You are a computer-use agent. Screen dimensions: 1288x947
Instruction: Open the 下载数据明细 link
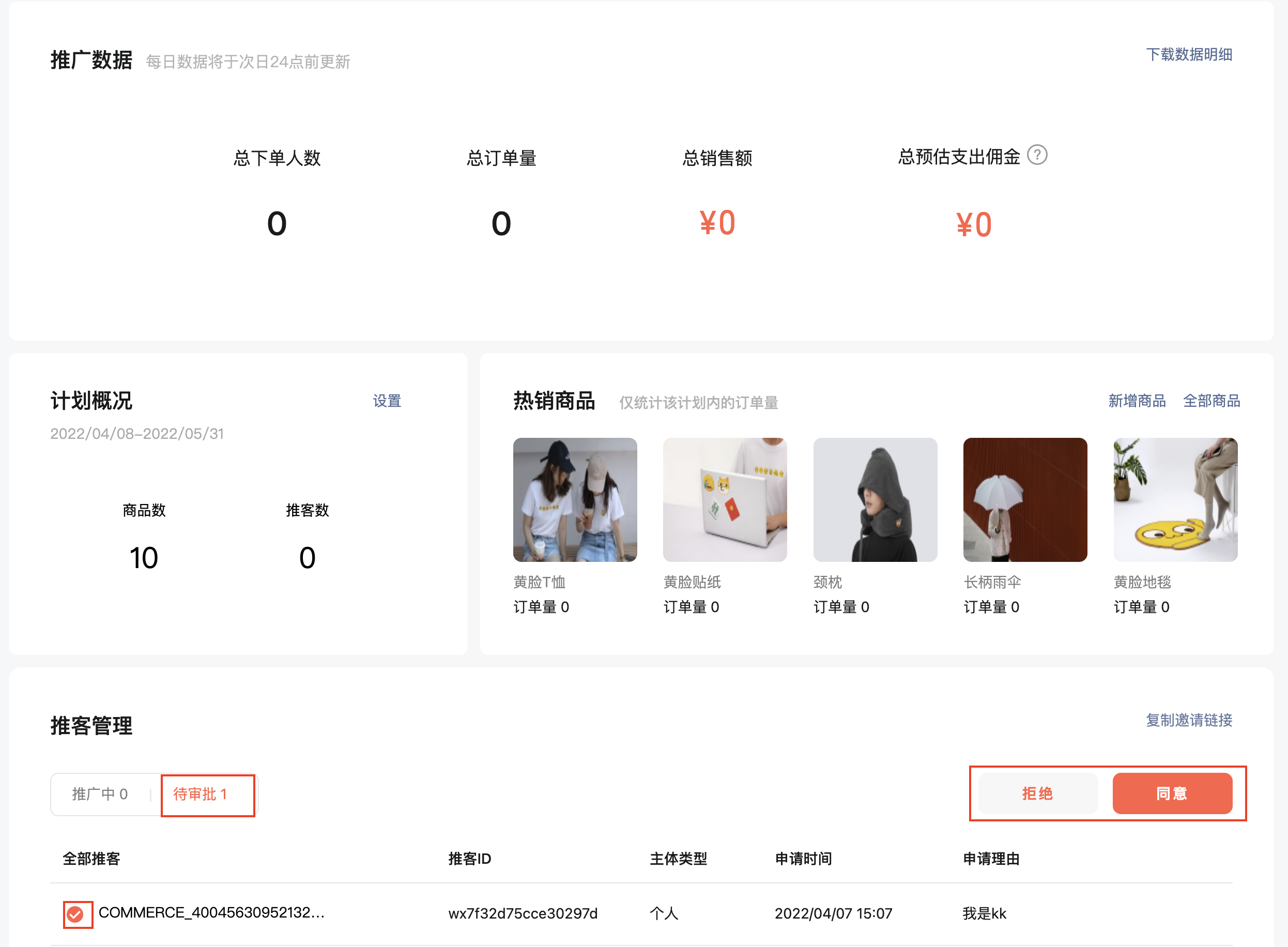1188,54
